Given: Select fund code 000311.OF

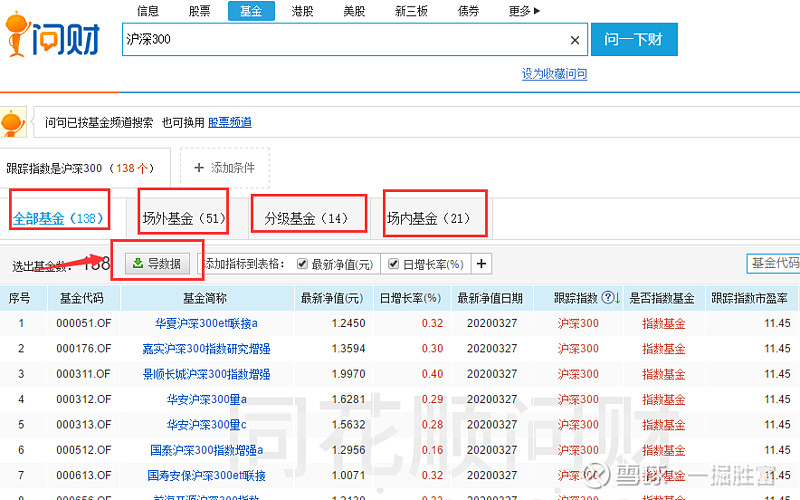Looking at the screenshot, I should point(84,374).
